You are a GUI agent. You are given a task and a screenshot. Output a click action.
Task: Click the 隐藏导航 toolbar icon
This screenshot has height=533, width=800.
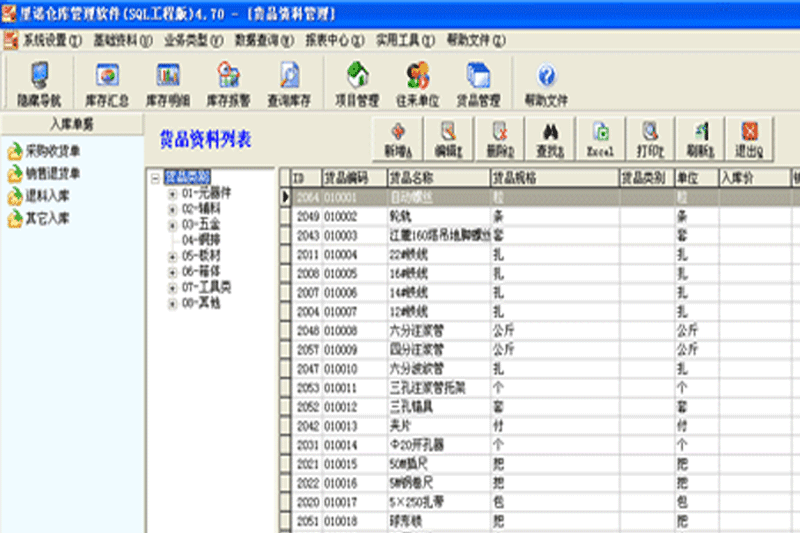click(x=39, y=75)
